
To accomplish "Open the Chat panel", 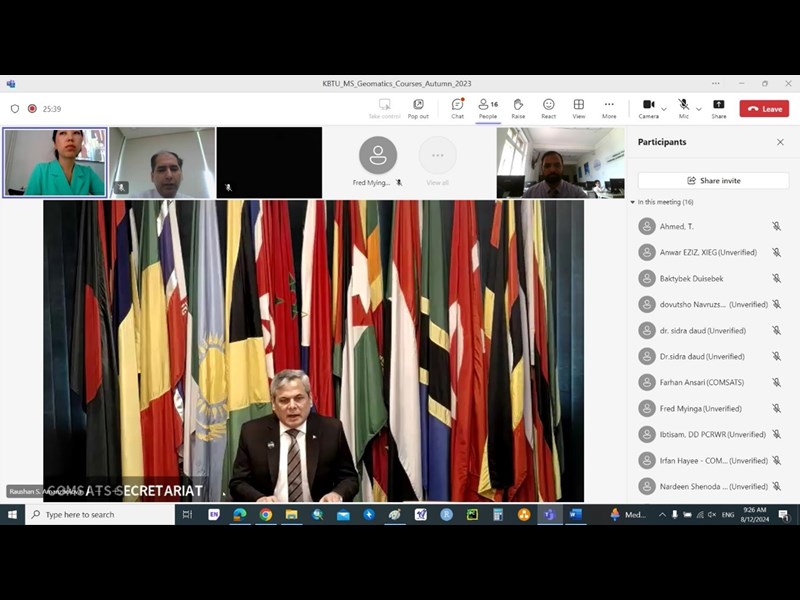I will click(457, 109).
